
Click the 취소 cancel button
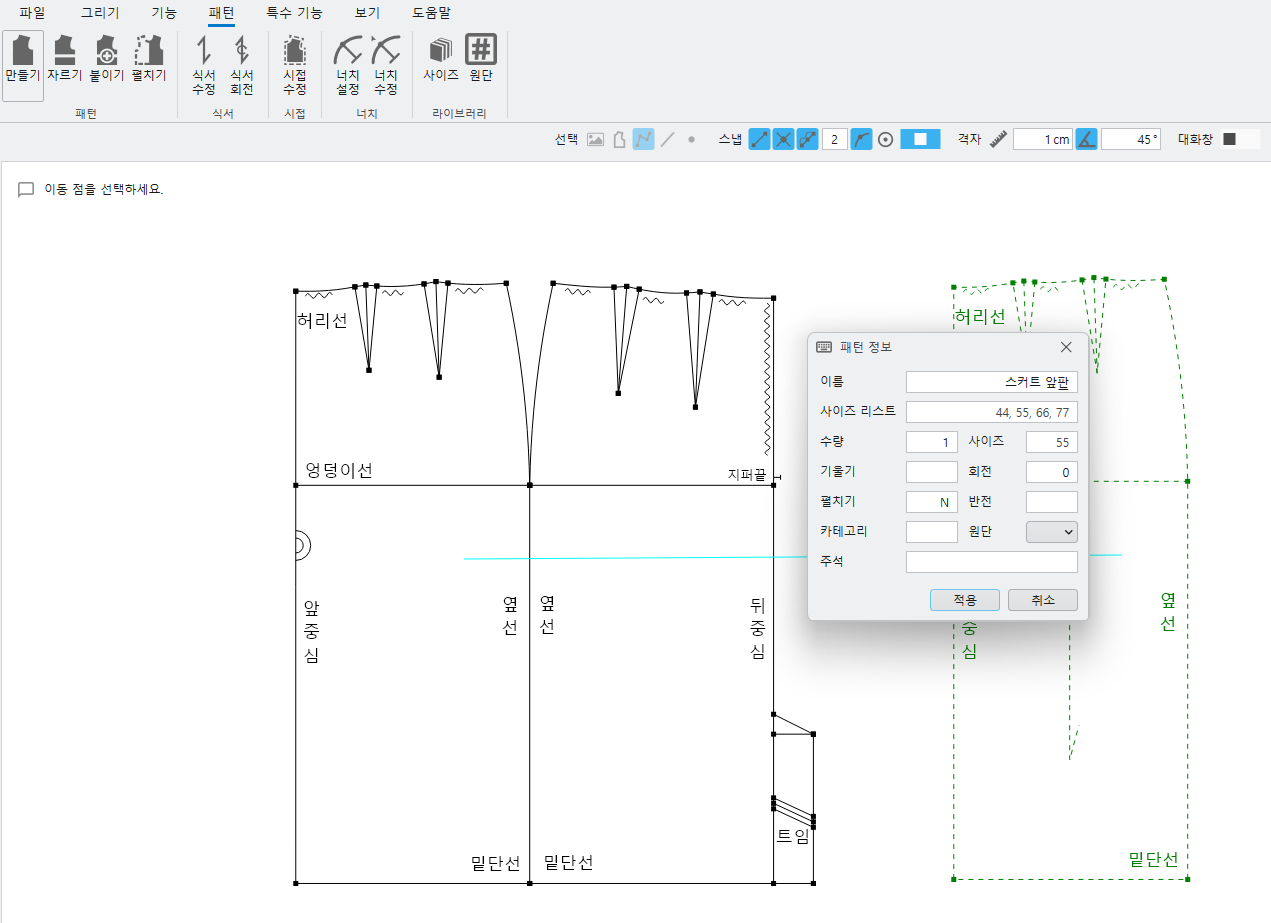tap(1043, 600)
